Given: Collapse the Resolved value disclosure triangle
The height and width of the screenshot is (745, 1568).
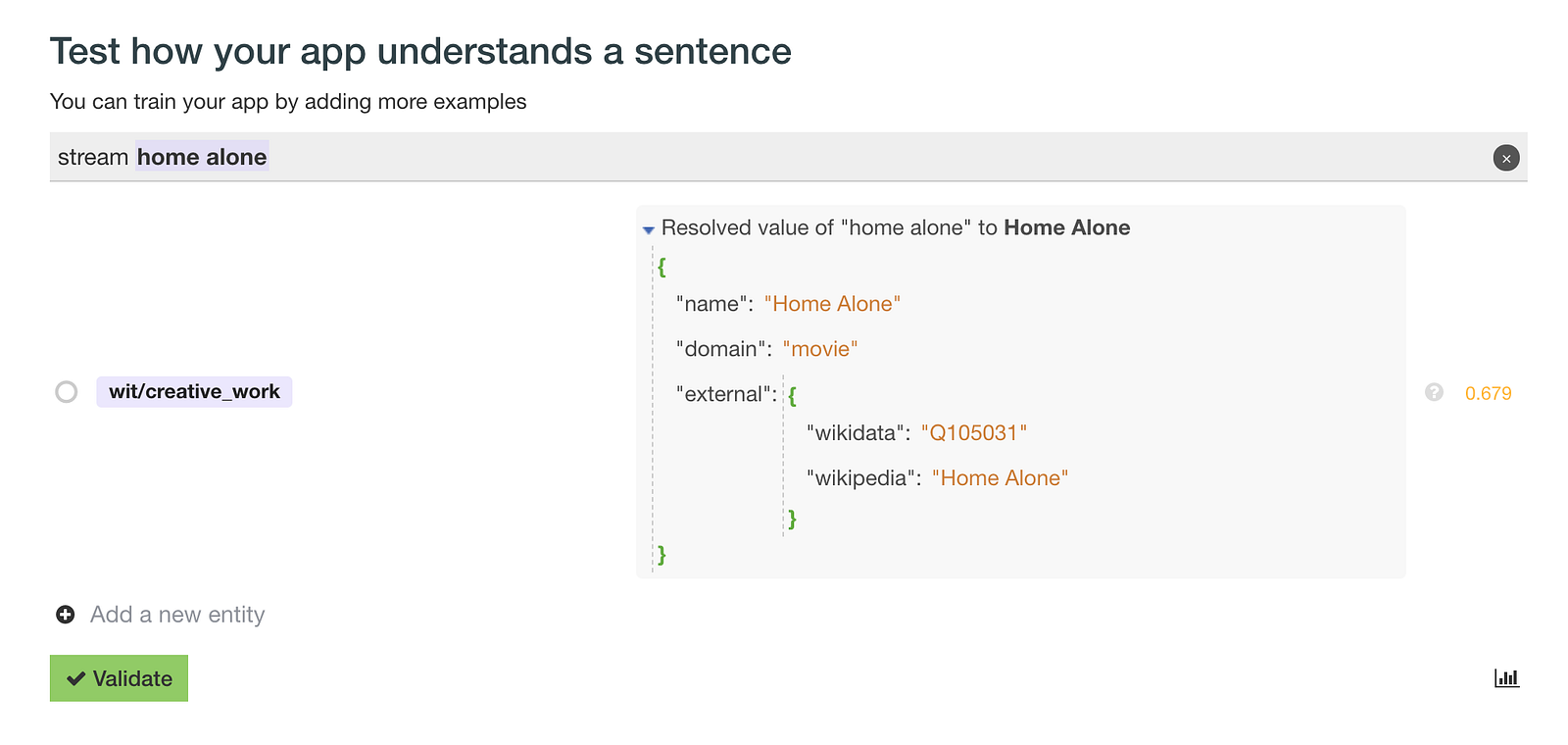Looking at the screenshot, I should coord(648,229).
